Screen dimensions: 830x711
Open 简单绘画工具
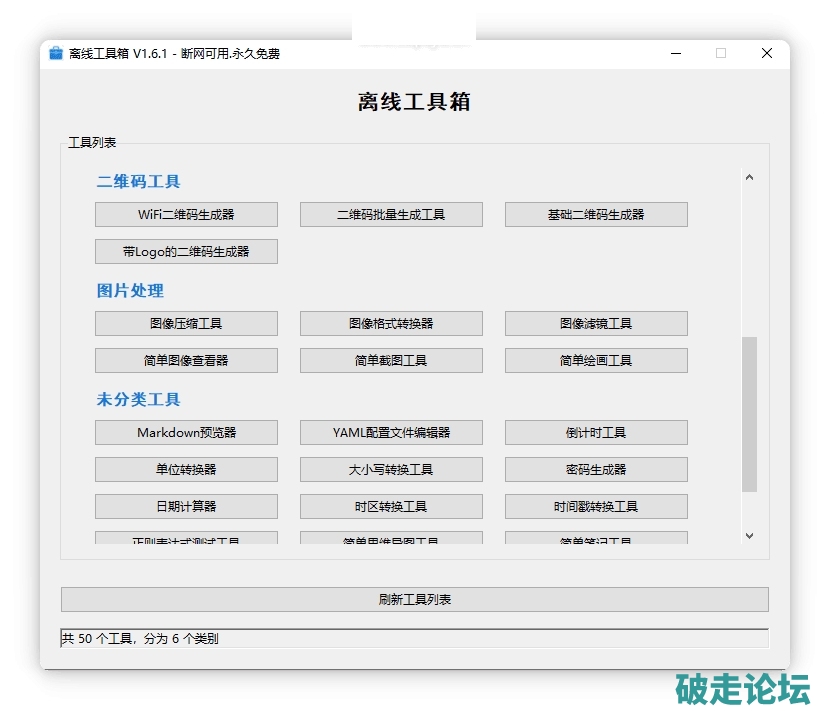point(596,361)
